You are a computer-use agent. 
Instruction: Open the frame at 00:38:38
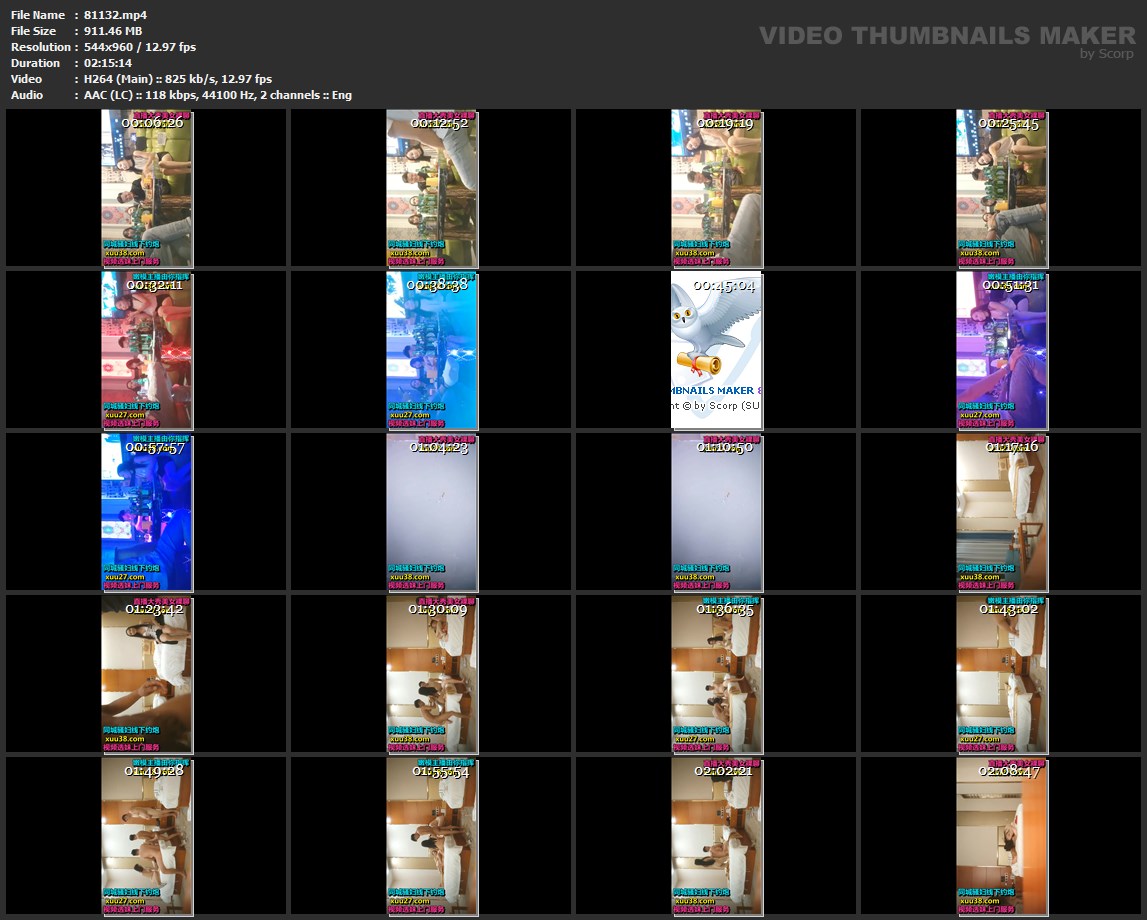point(432,350)
